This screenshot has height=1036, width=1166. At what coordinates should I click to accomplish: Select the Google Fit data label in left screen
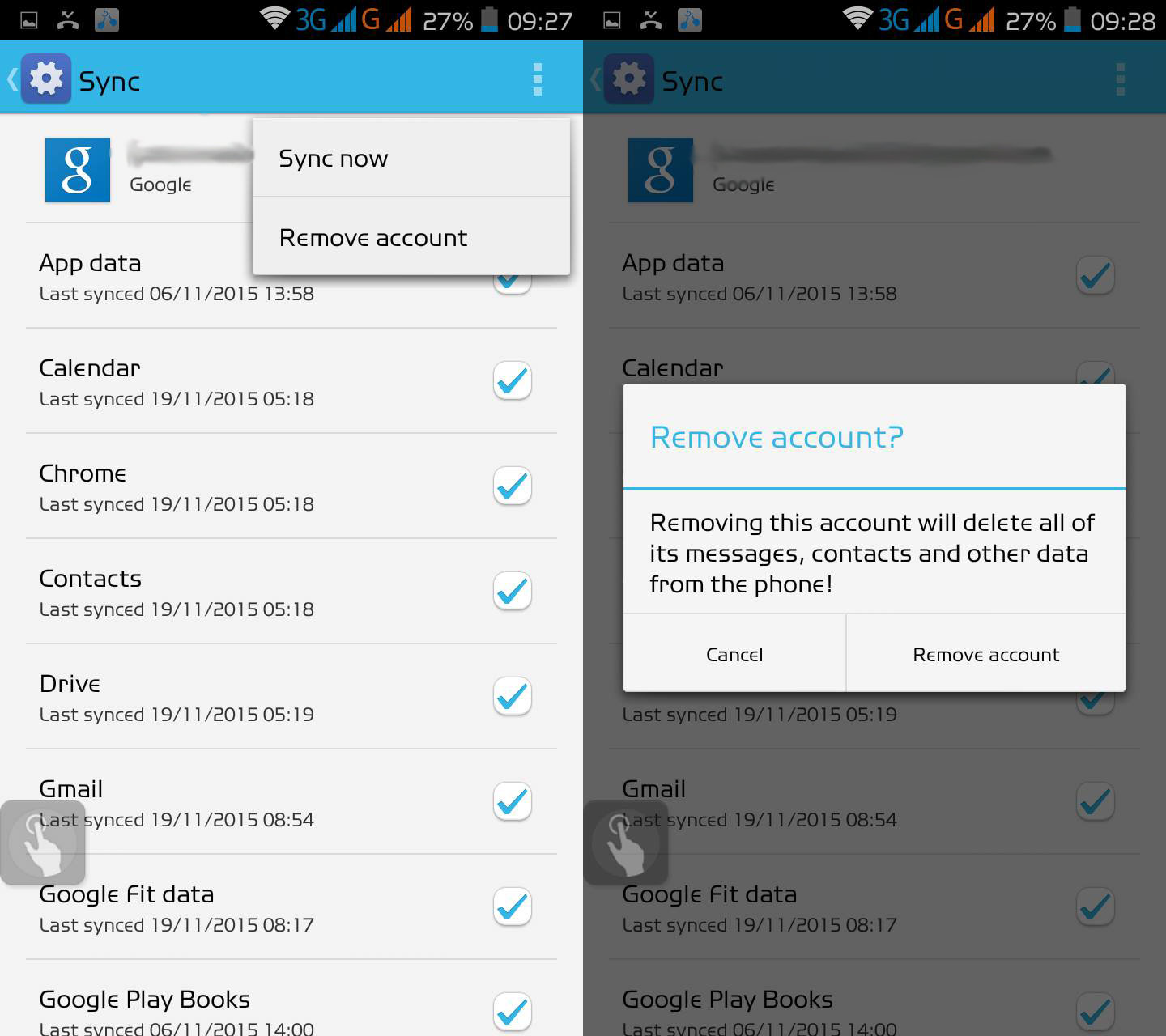pos(127,894)
